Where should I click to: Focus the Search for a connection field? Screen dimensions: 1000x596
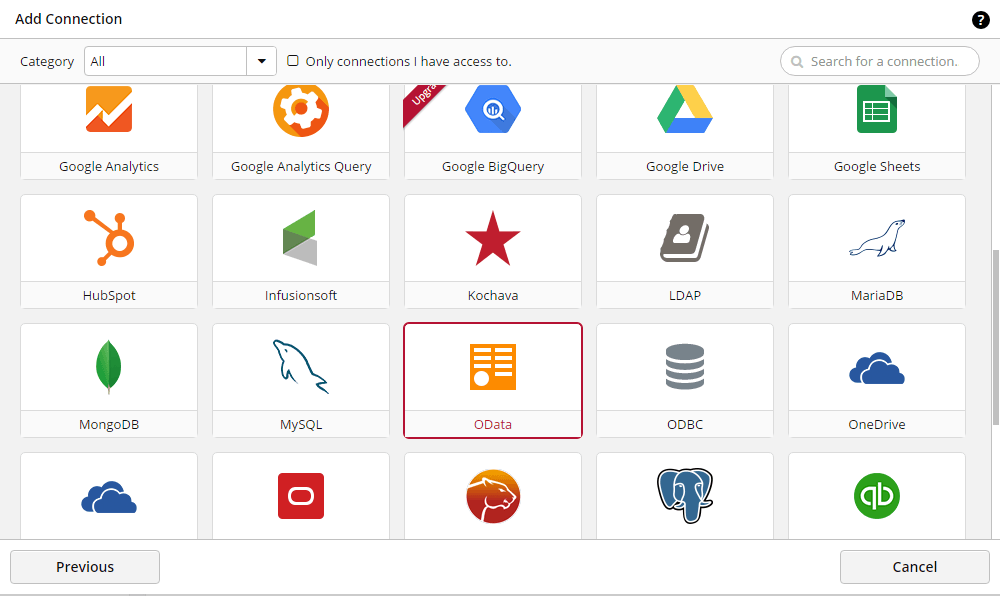tap(879, 61)
